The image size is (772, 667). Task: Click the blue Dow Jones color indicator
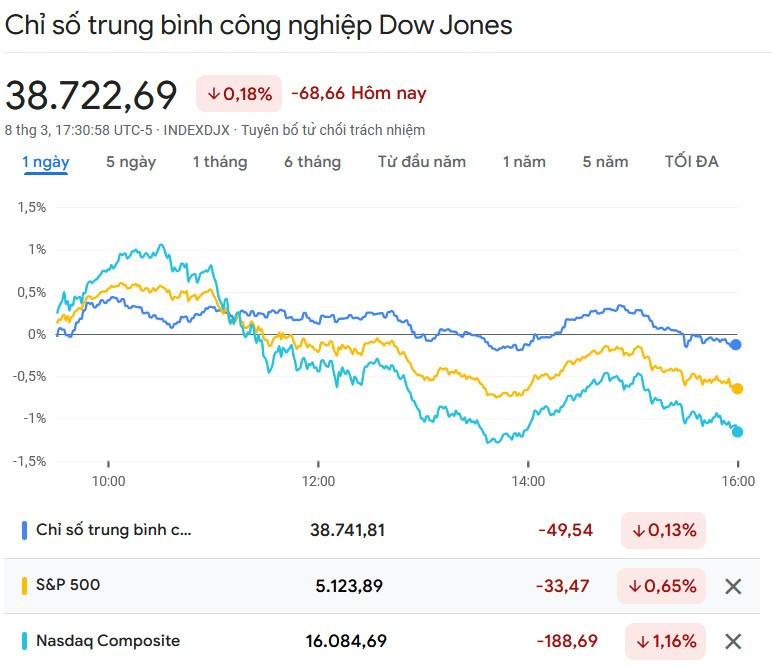[24, 530]
